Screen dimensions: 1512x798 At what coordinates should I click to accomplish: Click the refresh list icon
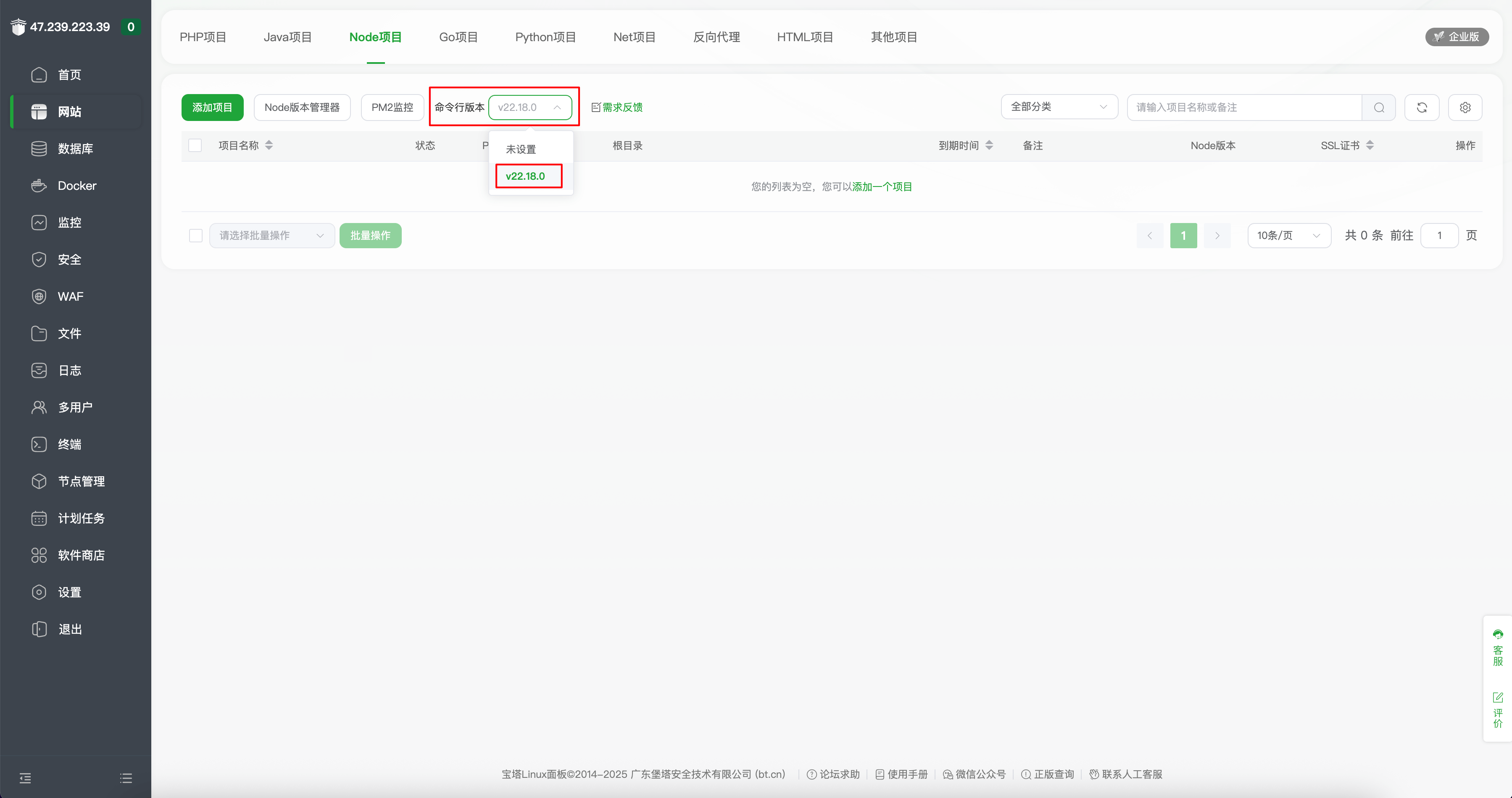tap(1421, 108)
